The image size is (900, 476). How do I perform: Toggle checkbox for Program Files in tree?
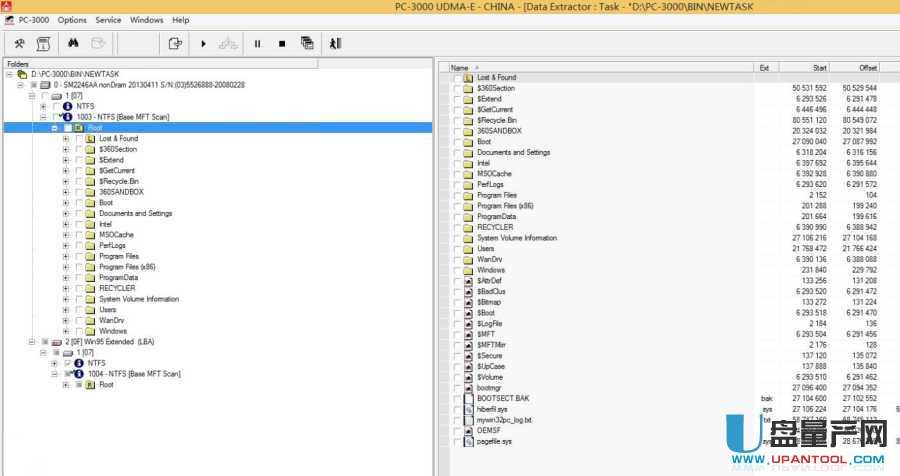[79, 256]
